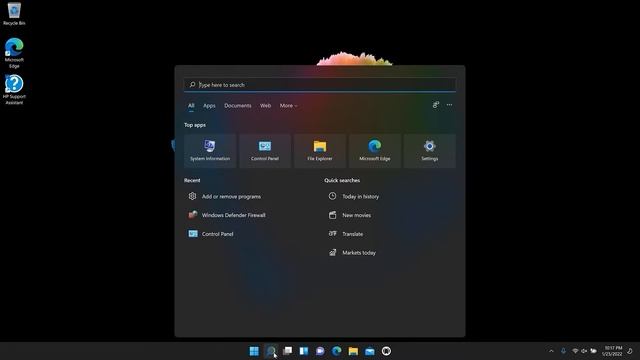
Task: Open File Explorer on taskbar
Action: 353,351
